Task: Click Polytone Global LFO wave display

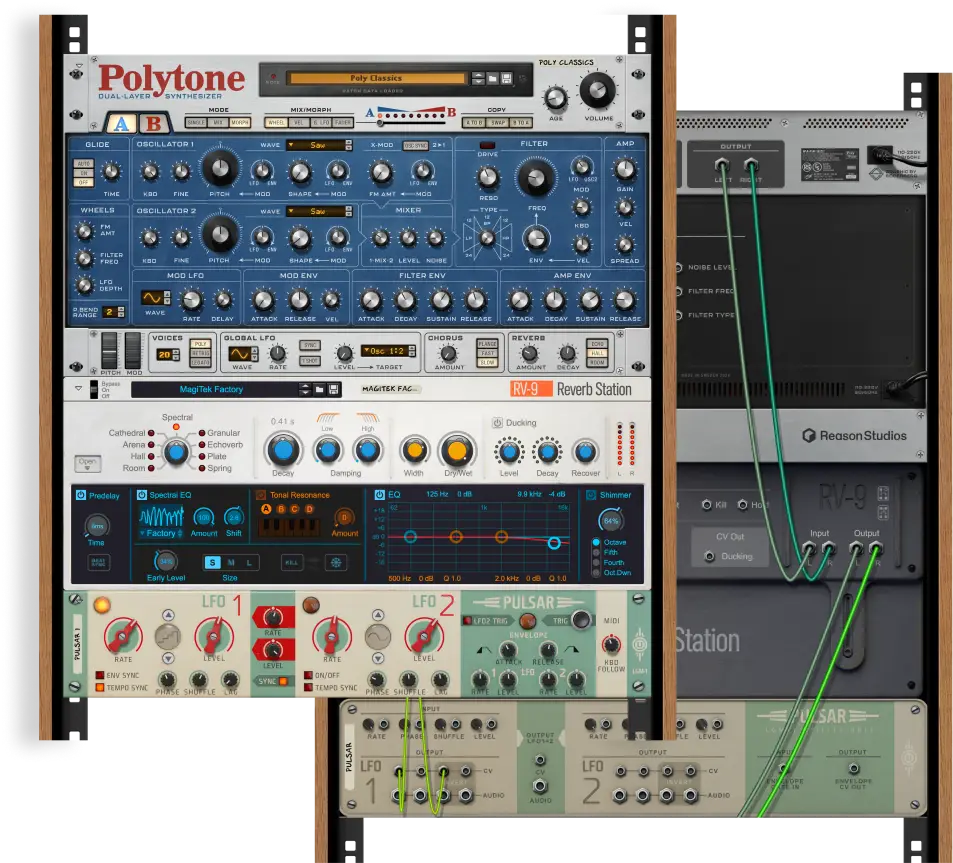Action: tap(239, 354)
